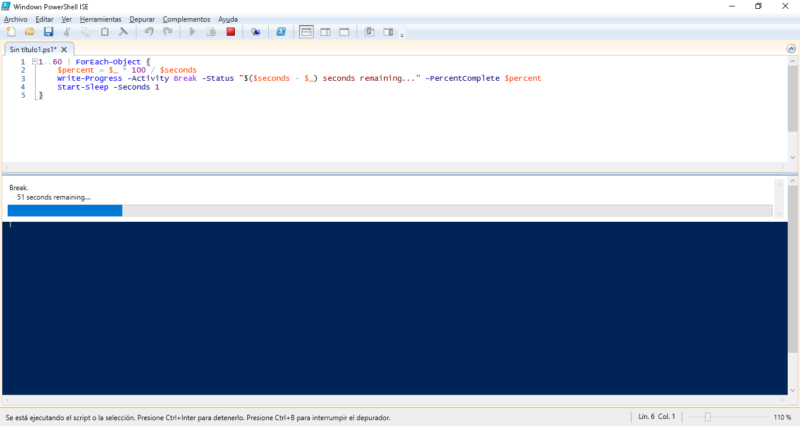Open the Archivo menu
The width and height of the screenshot is (800, 426).
pyautogui.click(x=16, y=19)
